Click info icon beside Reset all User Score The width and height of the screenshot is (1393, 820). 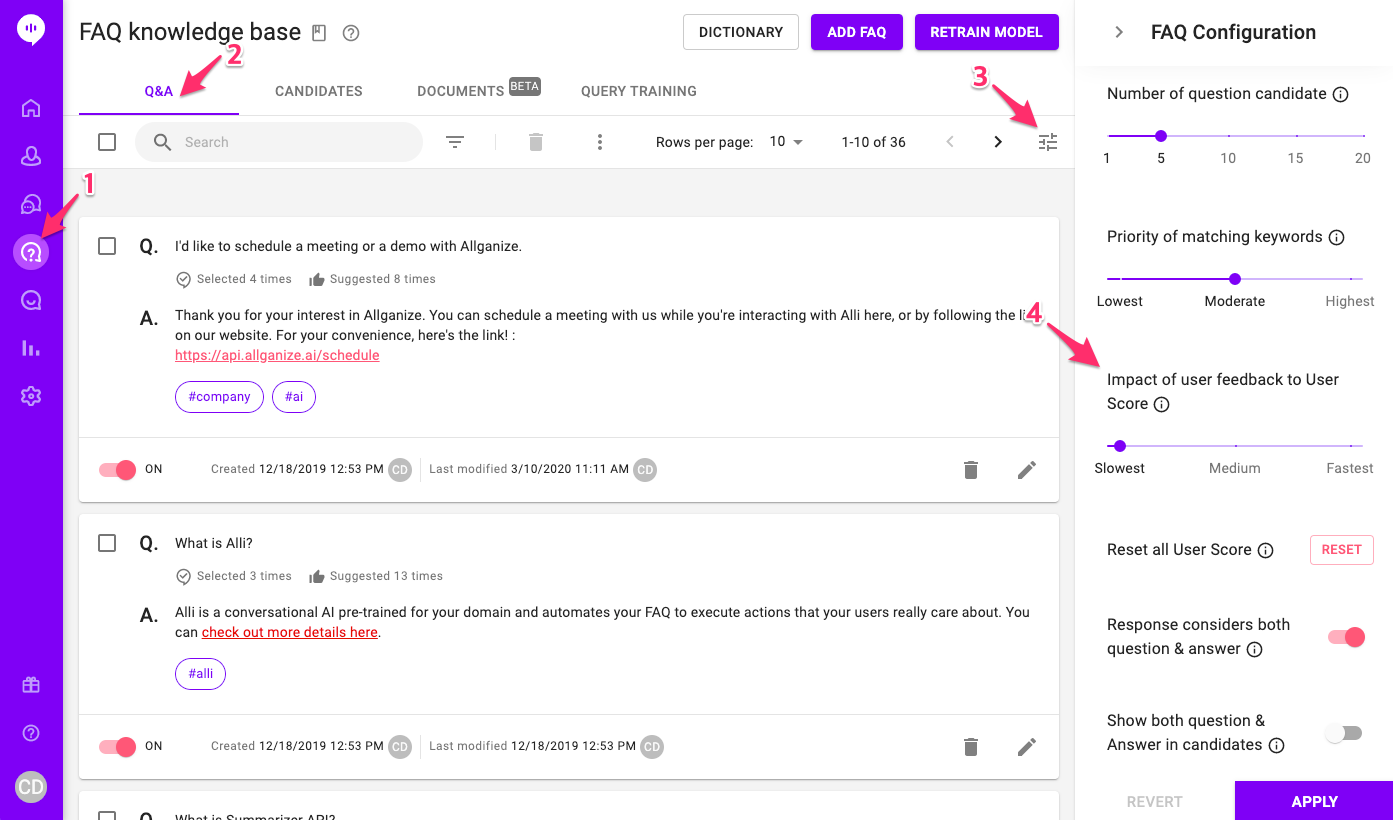(1266, 550)
